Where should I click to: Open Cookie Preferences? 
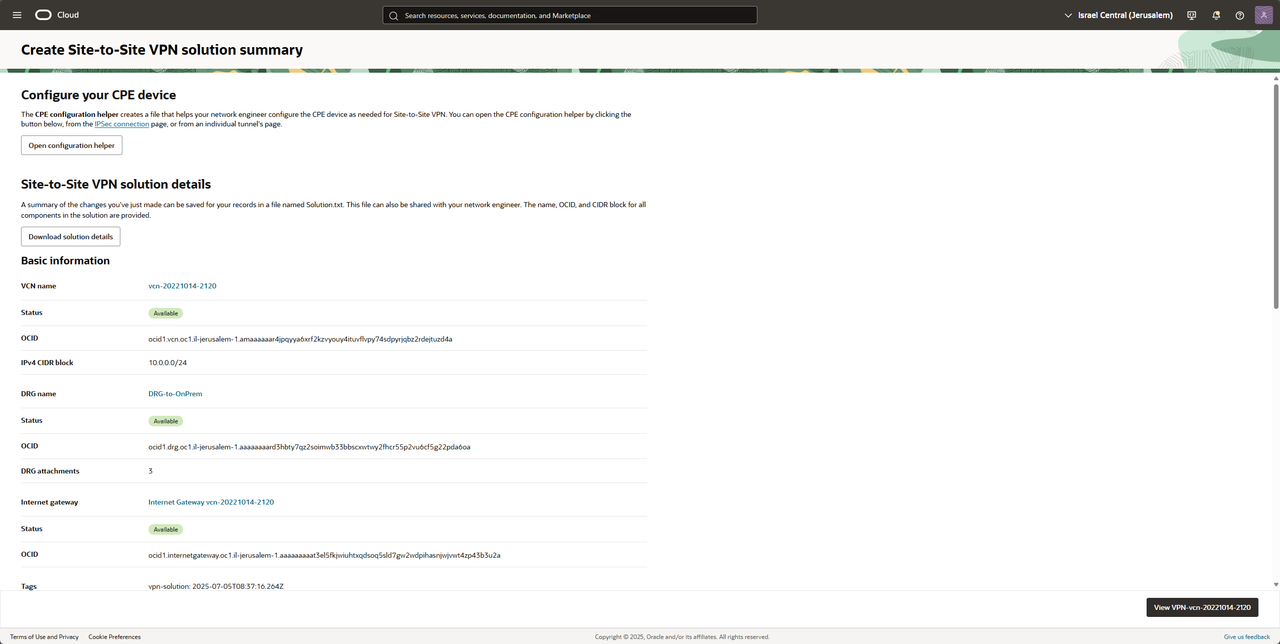[114, 637]
